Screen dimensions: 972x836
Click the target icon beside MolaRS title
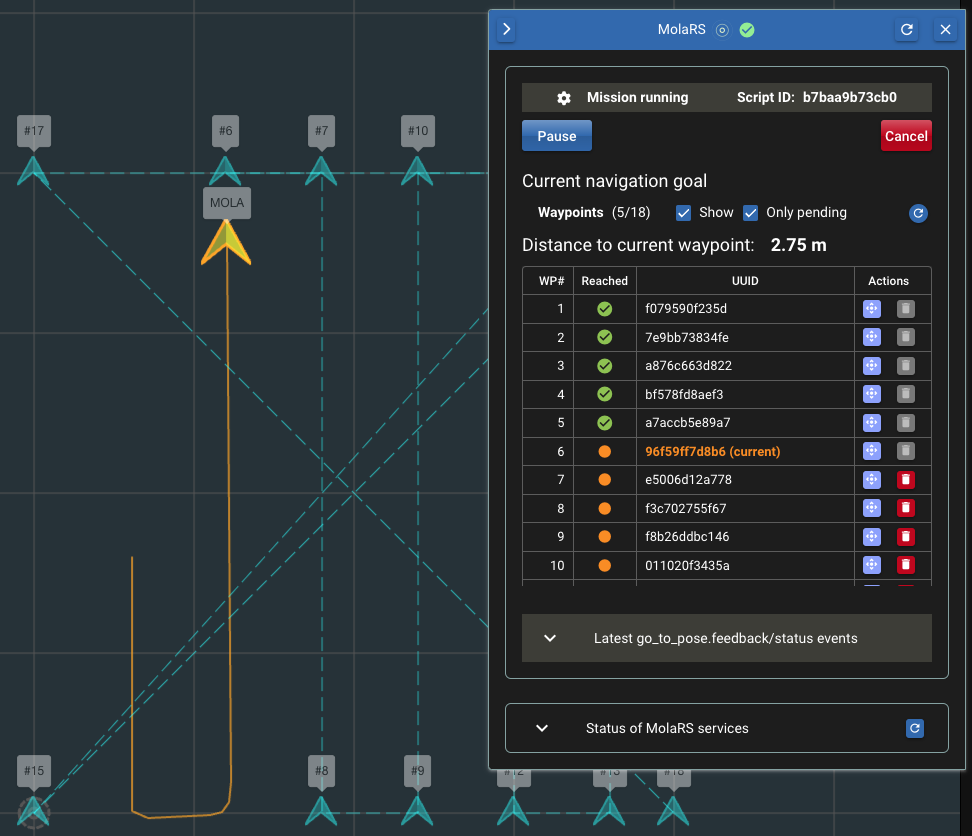(723, 30)
